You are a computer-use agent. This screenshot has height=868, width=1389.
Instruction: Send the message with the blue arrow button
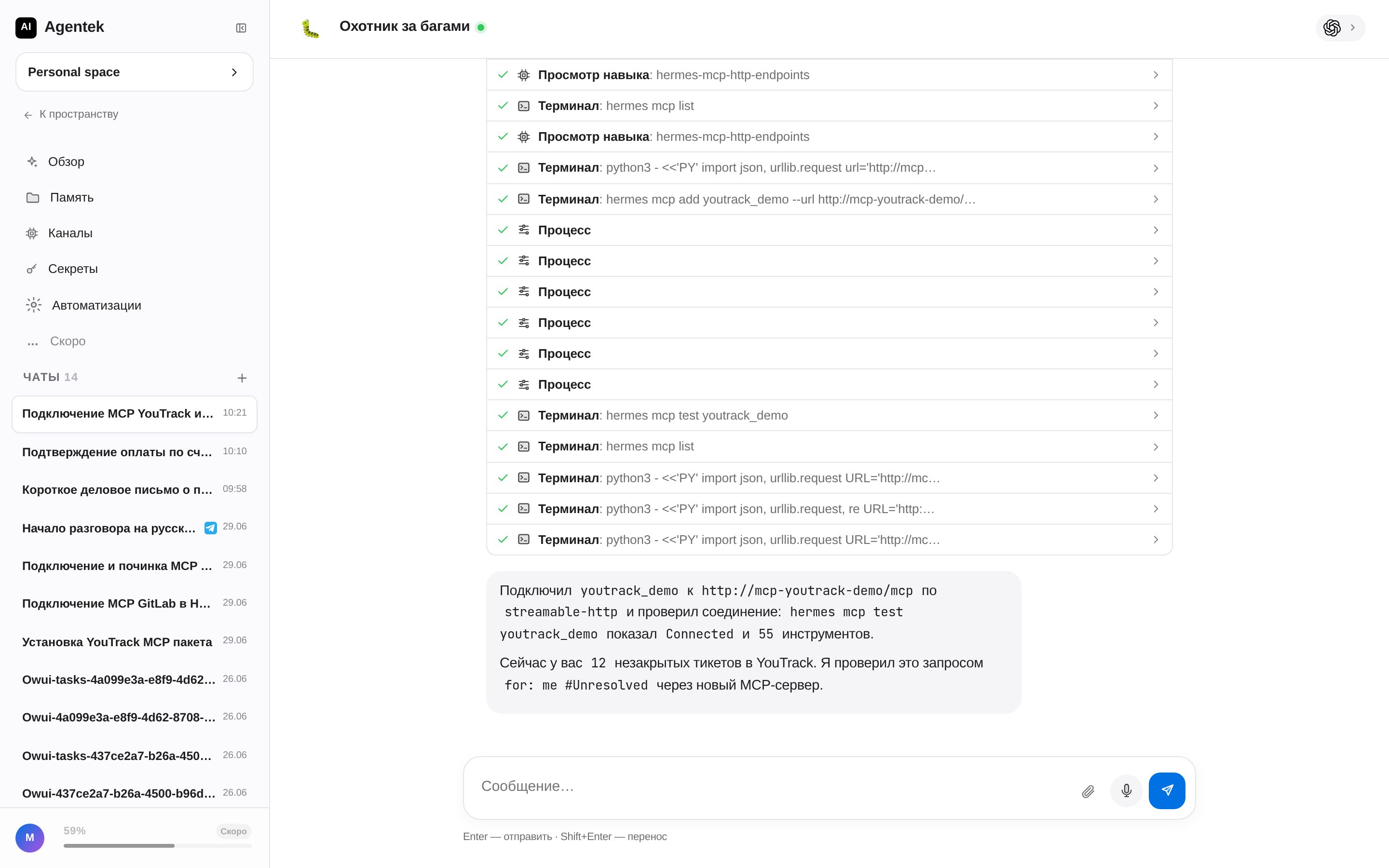coord(1167,790)
